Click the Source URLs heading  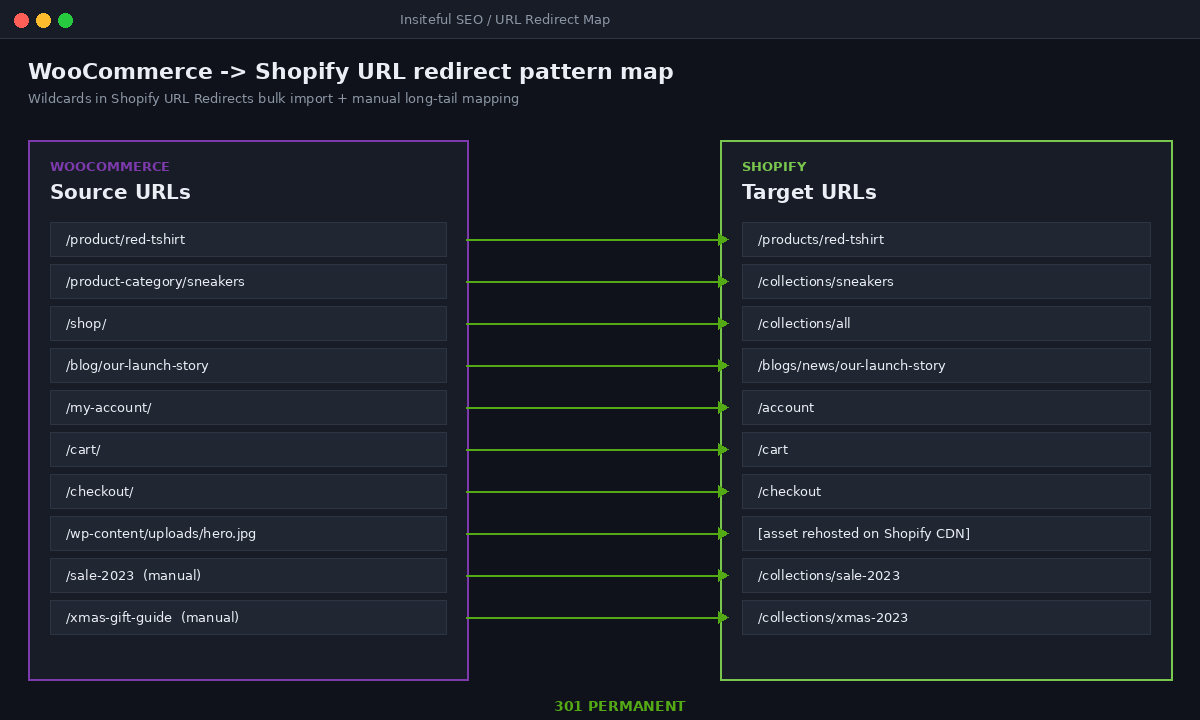pyautogui.click(x=120, y=193)
